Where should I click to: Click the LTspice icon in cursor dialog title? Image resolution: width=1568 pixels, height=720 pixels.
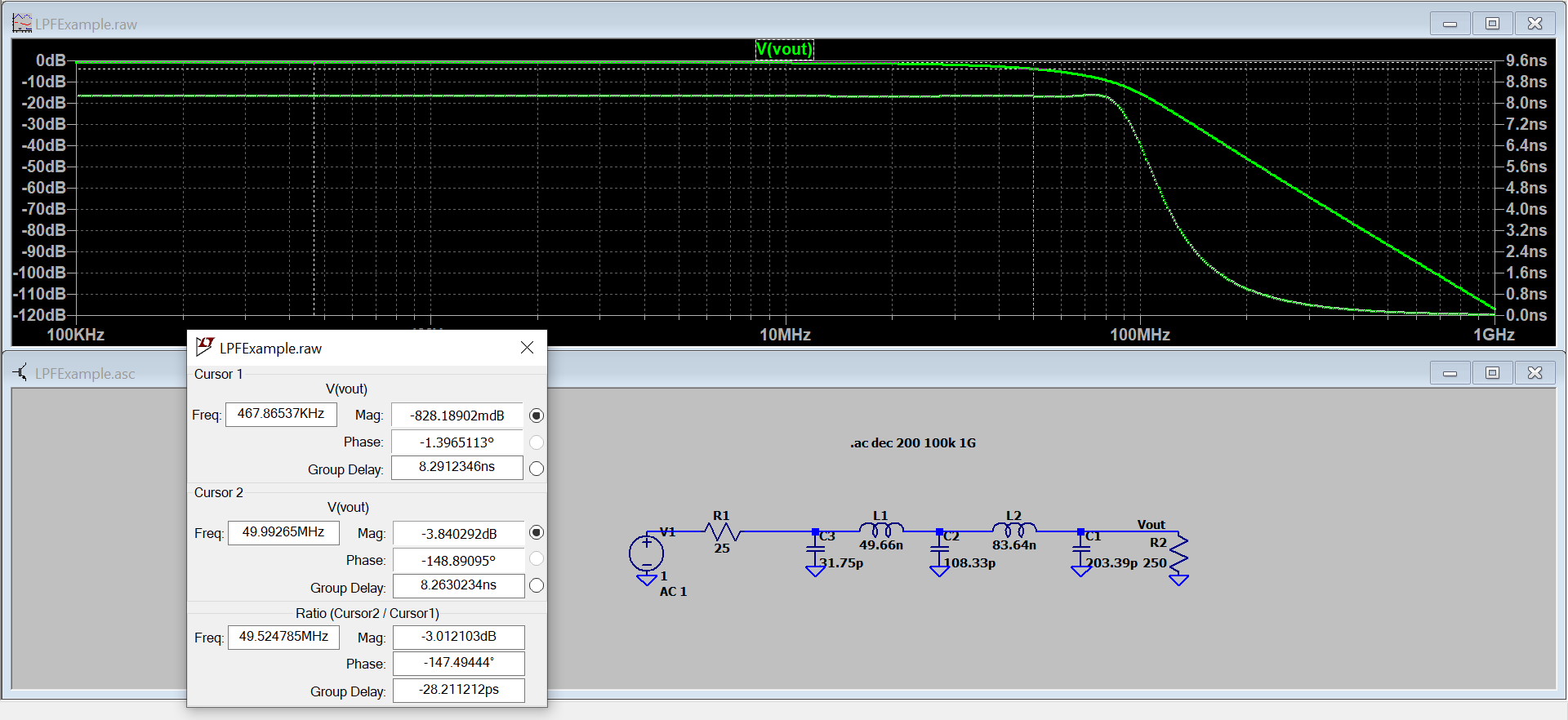[204, 347]
